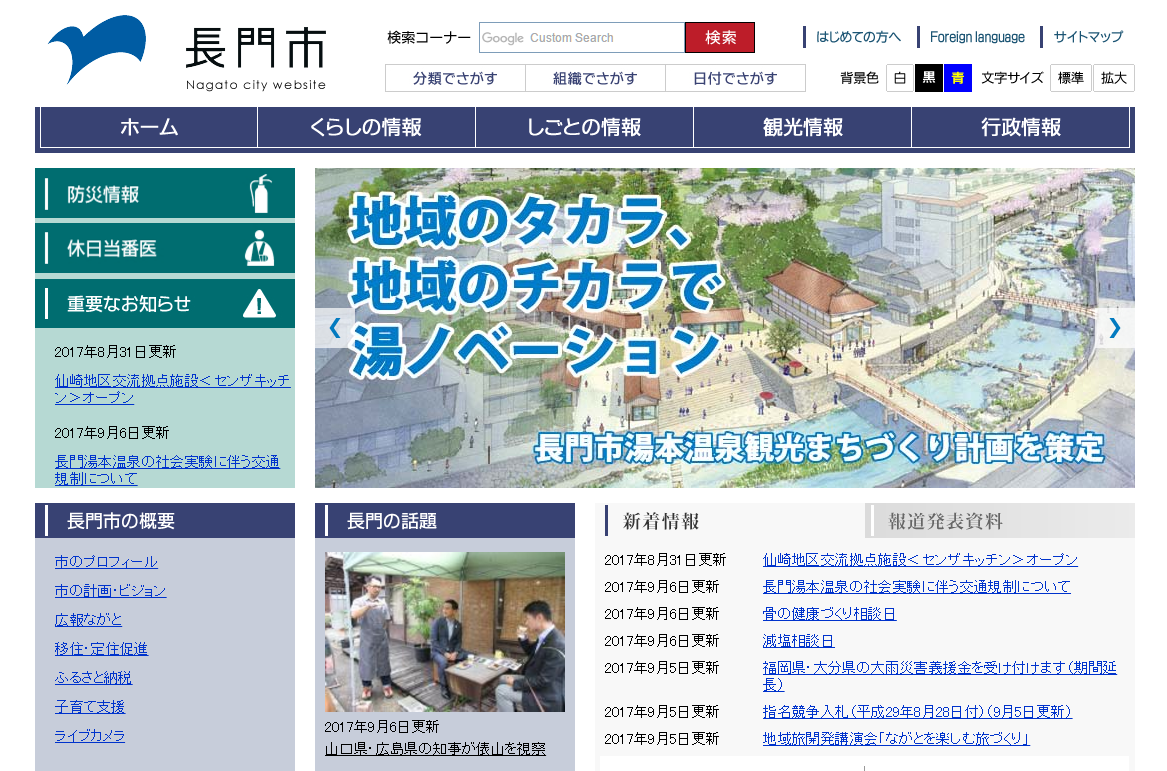This screenshot has height=771, width=1167.
Task: Advance banner with right arrow
Action: pos(1114,328)
